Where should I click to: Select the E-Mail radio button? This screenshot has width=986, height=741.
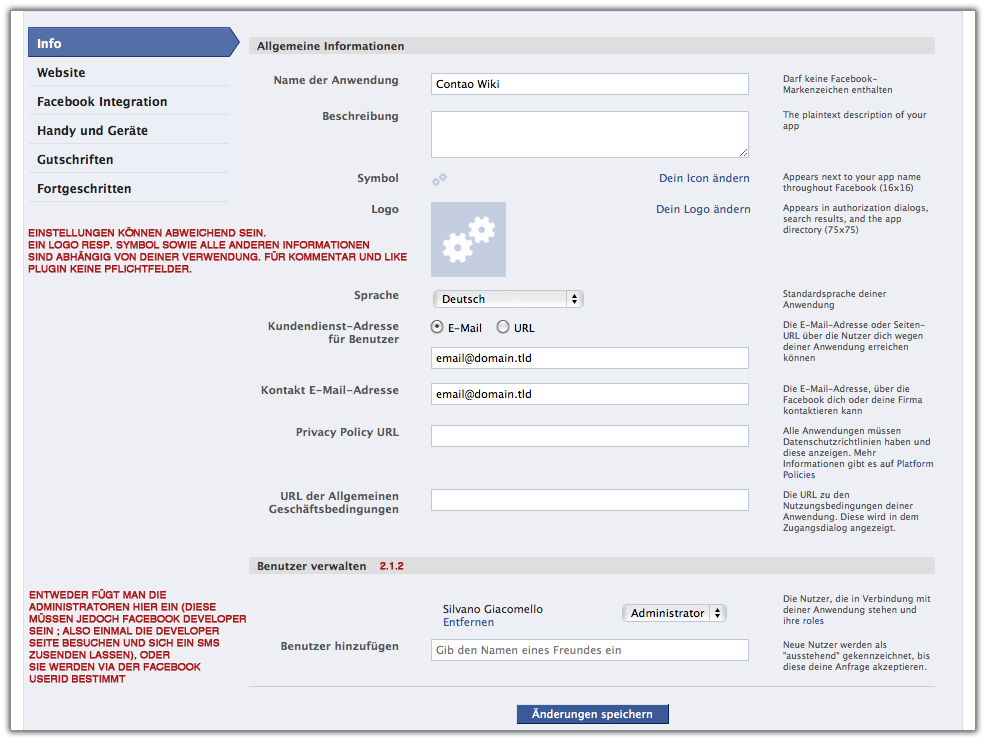click(438, 327)
